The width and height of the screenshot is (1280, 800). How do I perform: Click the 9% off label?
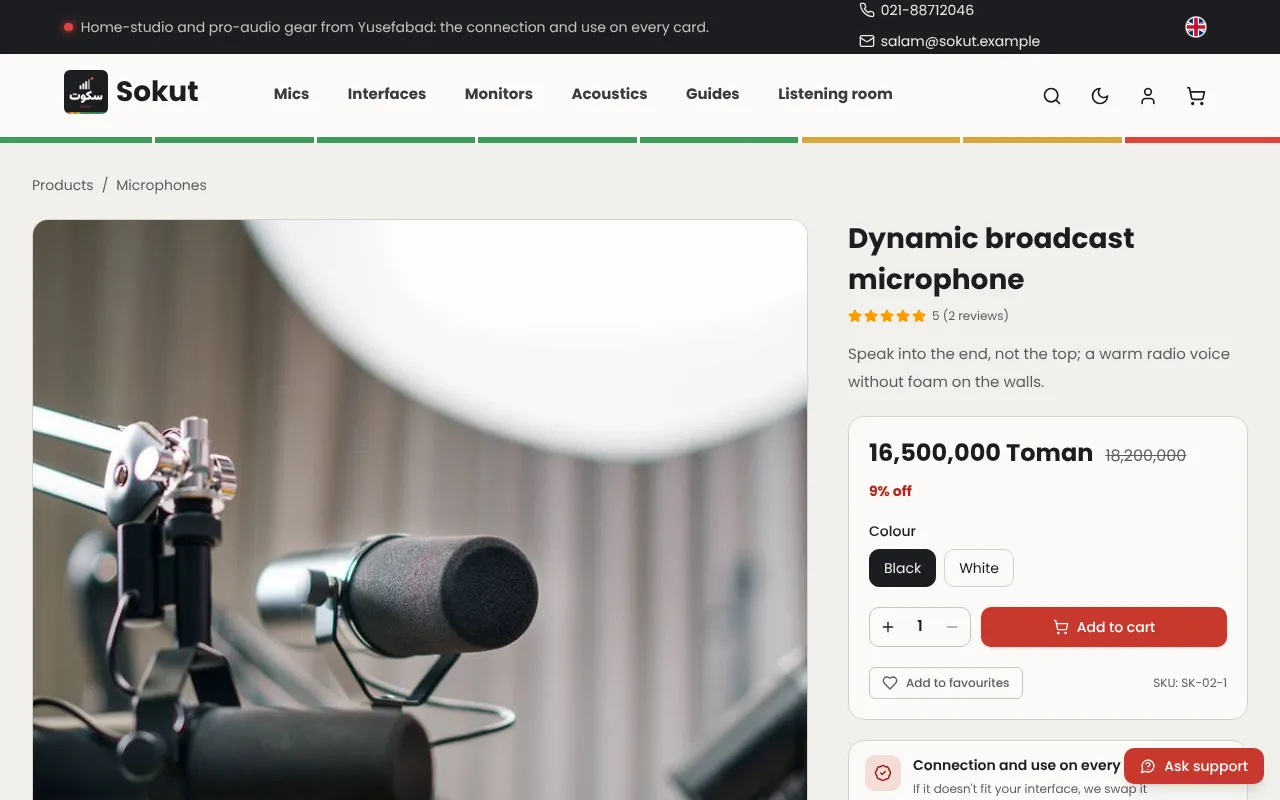click(890, 491)
